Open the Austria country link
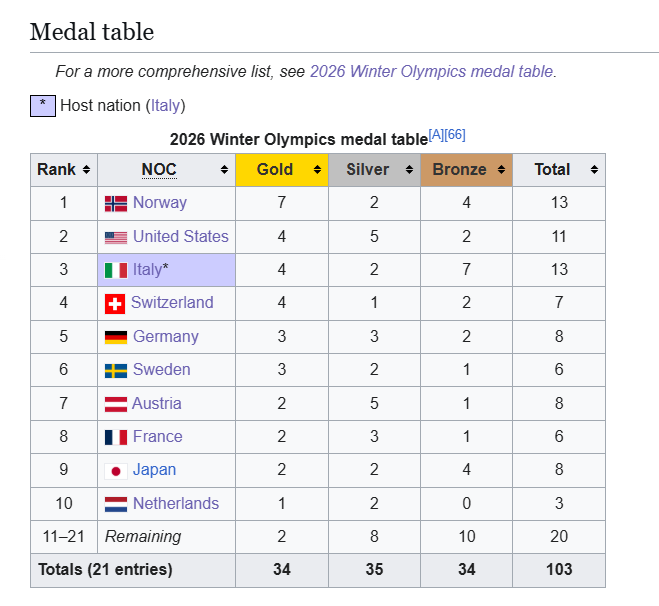This screenshot has height=606, width=659. 157,403
